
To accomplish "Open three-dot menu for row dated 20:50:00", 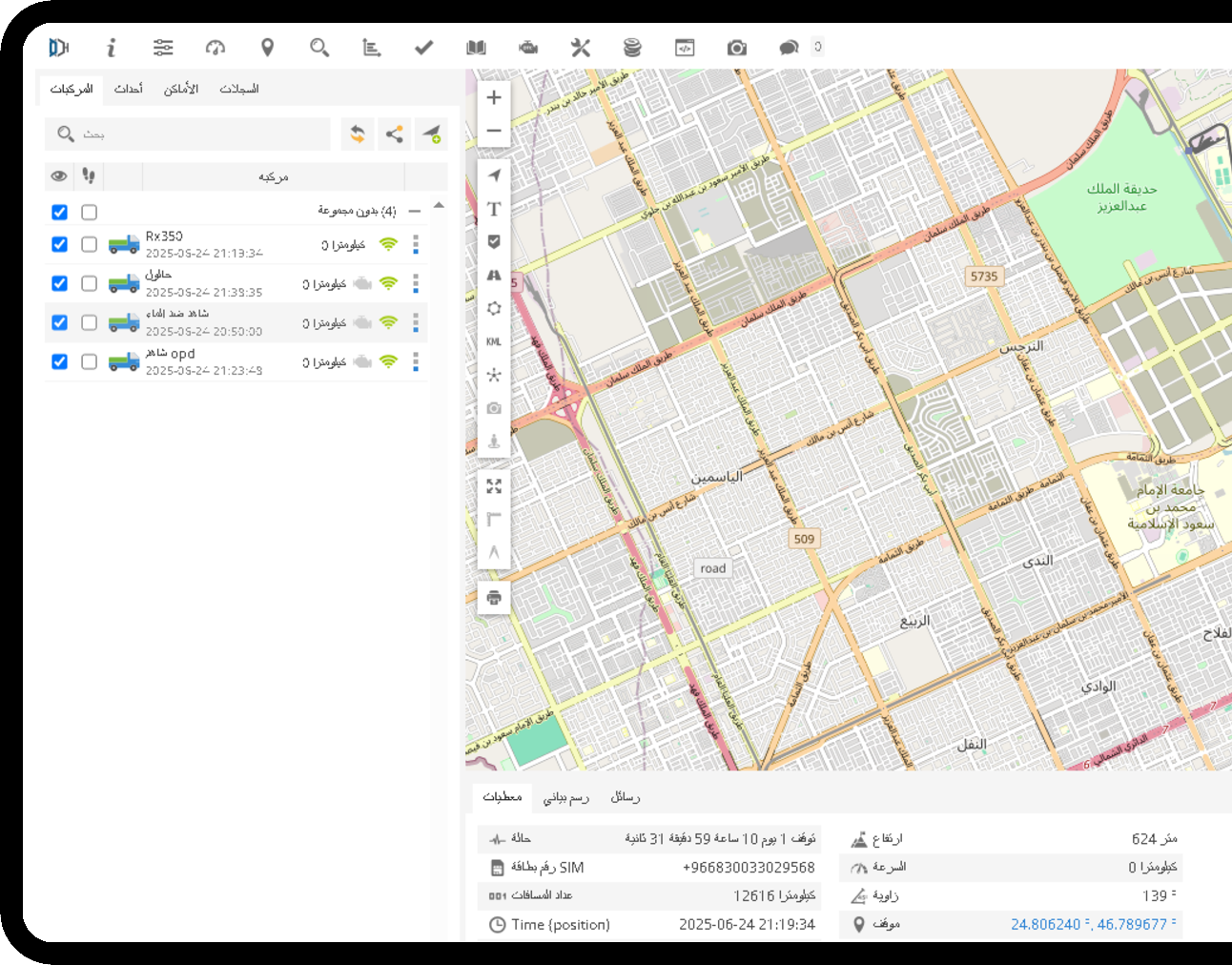I will 416,322.
